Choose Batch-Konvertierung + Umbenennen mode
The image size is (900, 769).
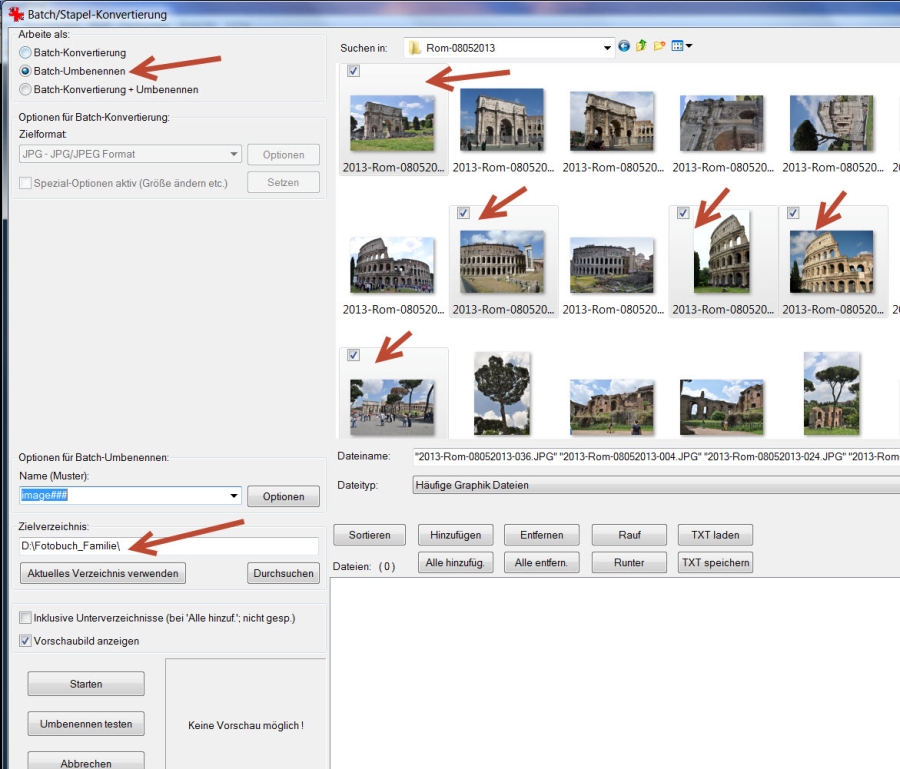pos(26,89)
